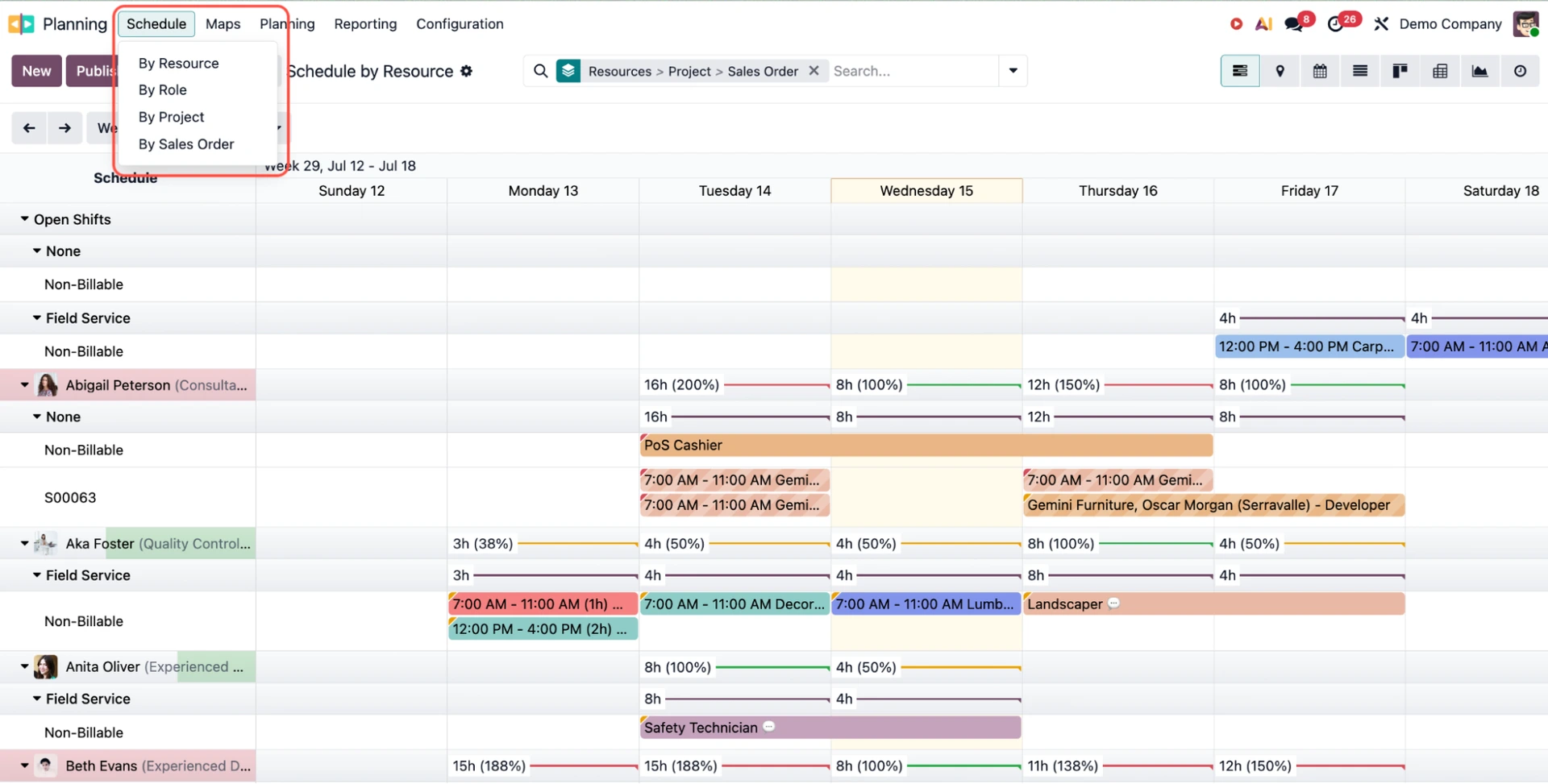The height and width of the screenshot is (784, 1548).
Task: Open the Safety Technician shift bar
Action: coord(830,728)
